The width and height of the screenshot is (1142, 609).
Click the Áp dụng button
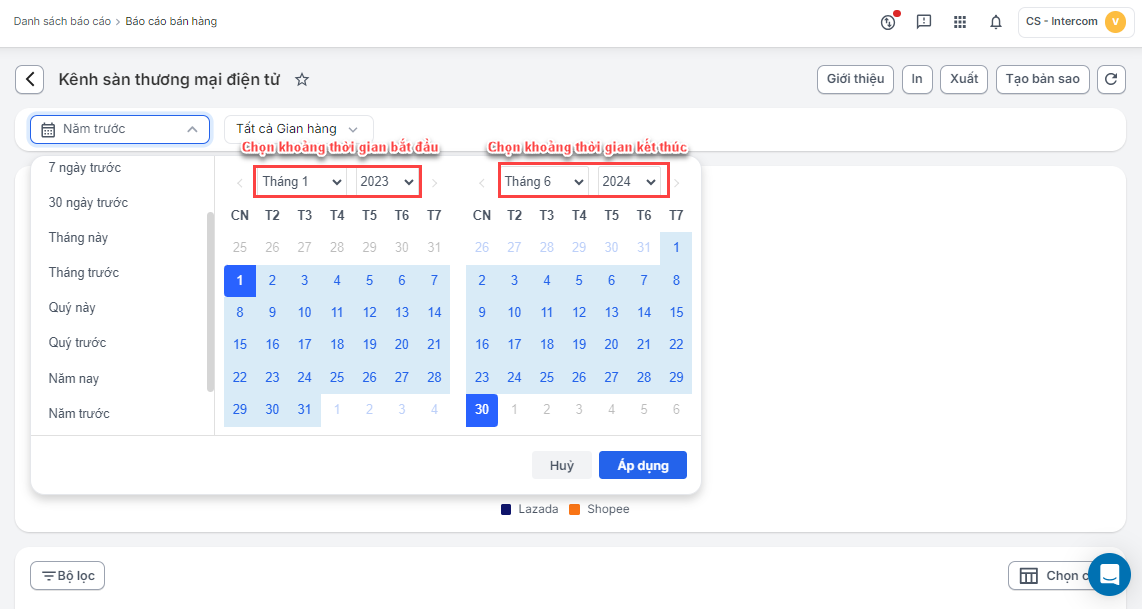click(642, 465)
